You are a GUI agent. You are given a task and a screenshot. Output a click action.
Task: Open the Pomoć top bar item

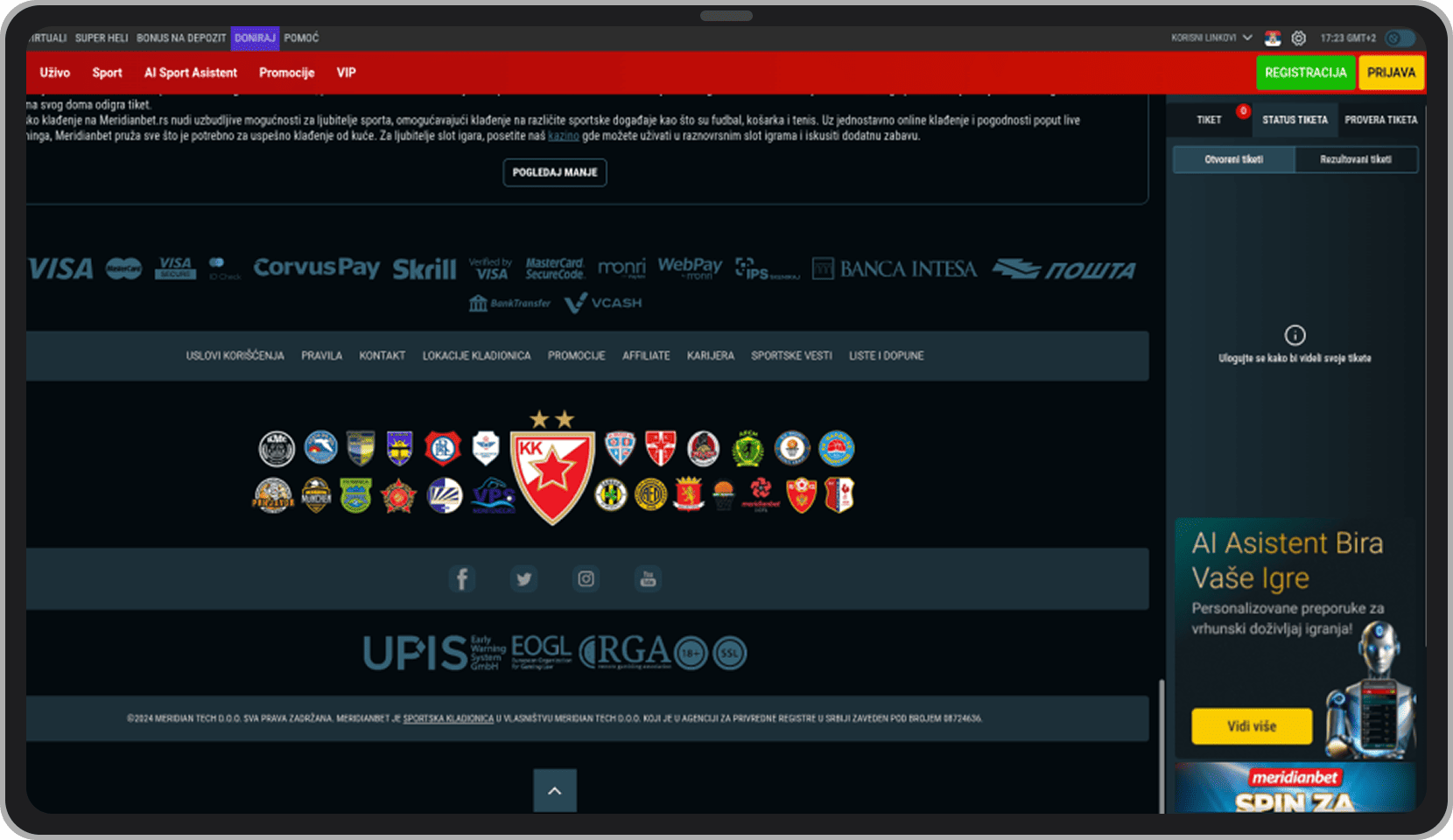[x=301, y=38]
